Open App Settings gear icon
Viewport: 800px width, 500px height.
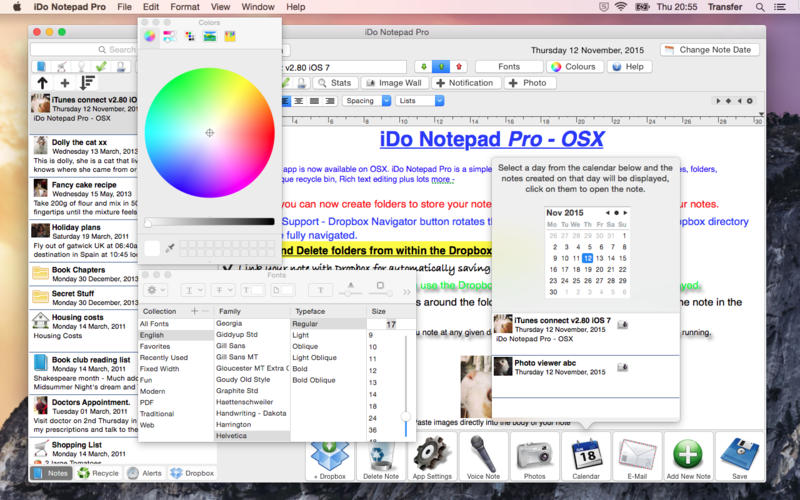(432, 457)
